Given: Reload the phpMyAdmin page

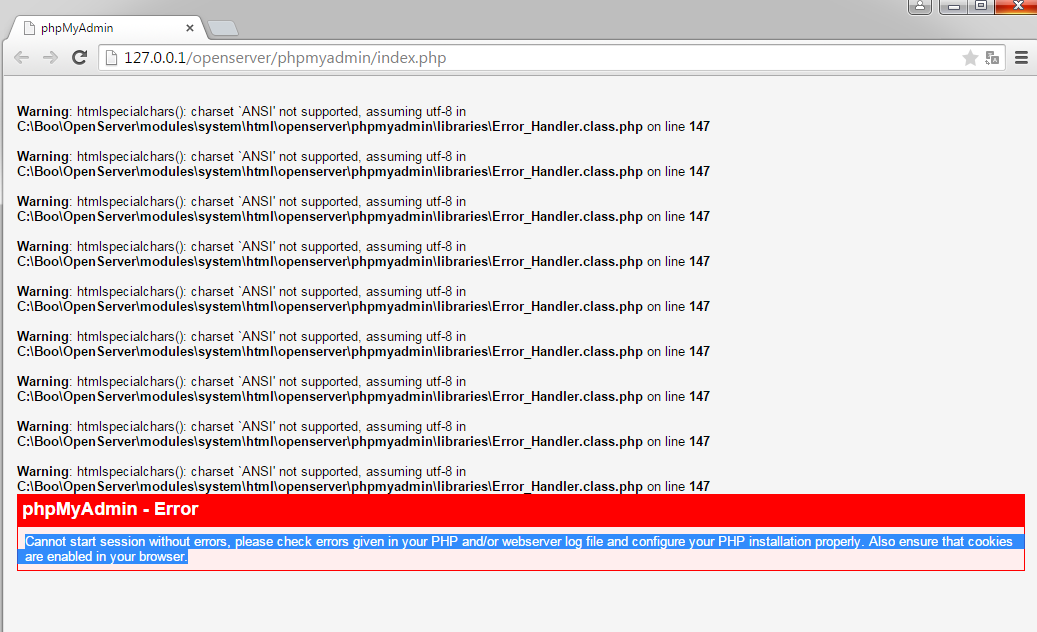Looking at the screenshot, I should pos(80,58).
